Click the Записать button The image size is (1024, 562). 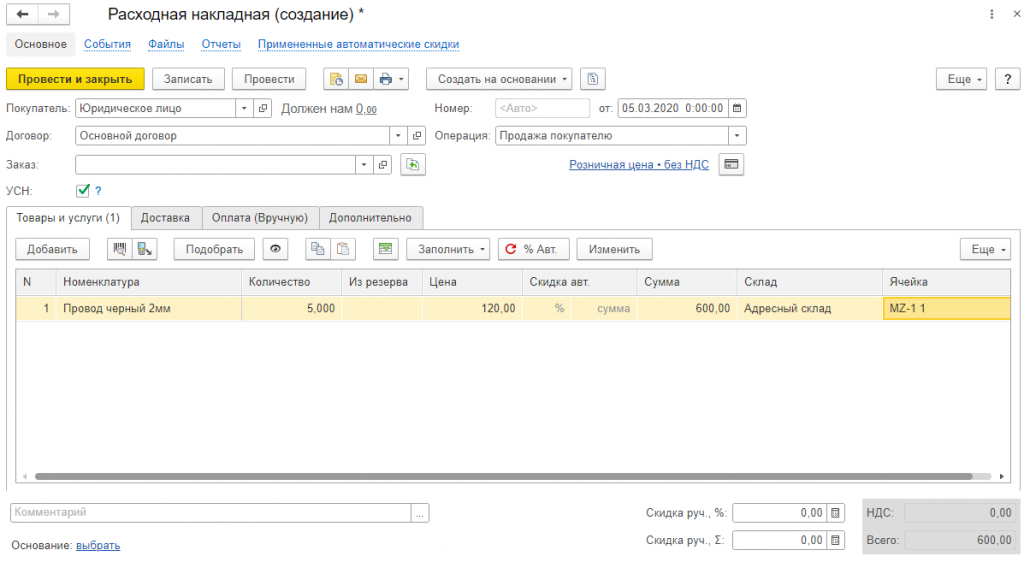point(188,79)
